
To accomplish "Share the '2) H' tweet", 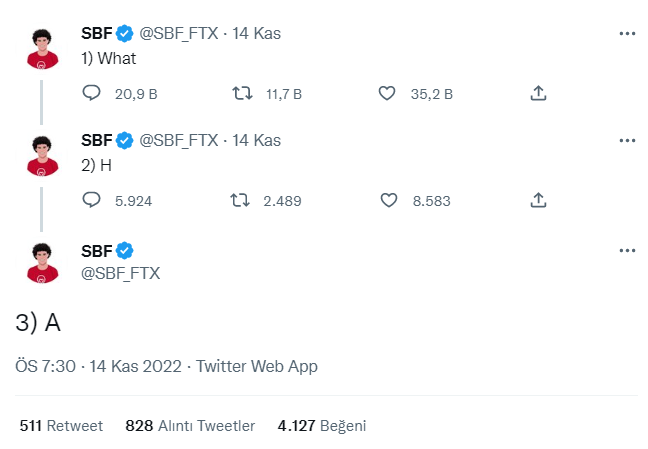I will pyautogui.click(x=538, y=200).
